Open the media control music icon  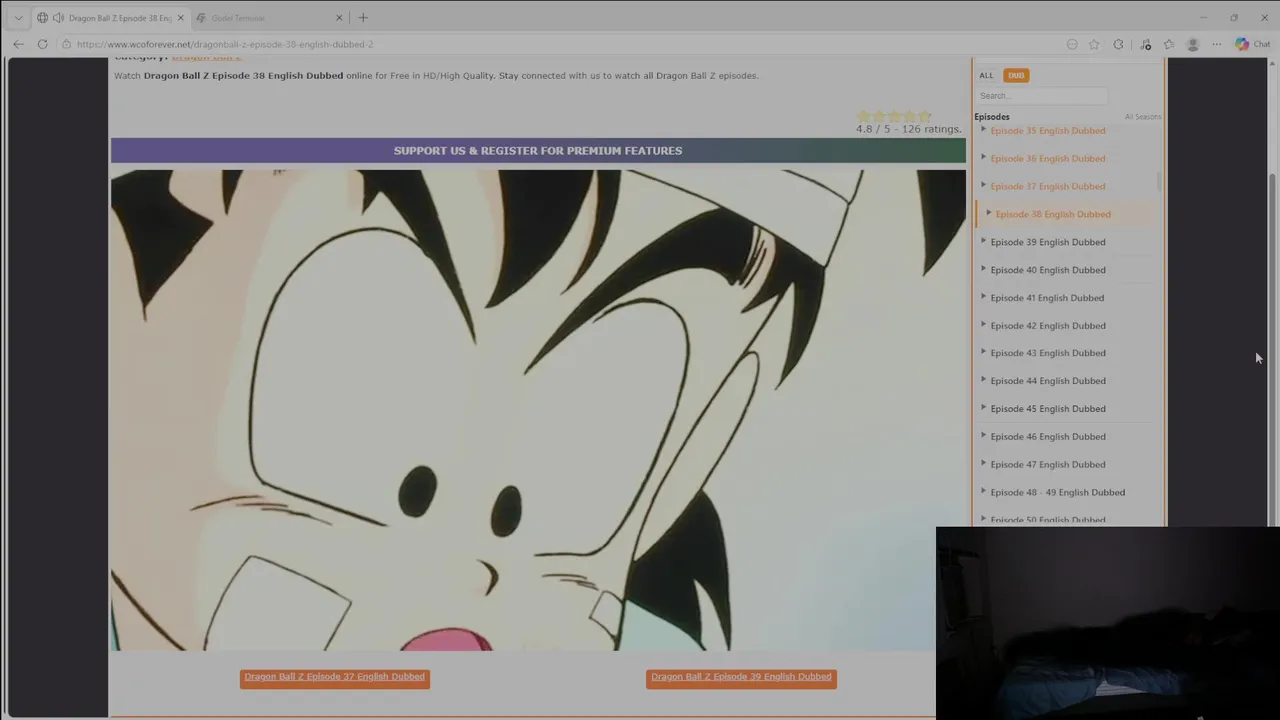[1145, 44]
